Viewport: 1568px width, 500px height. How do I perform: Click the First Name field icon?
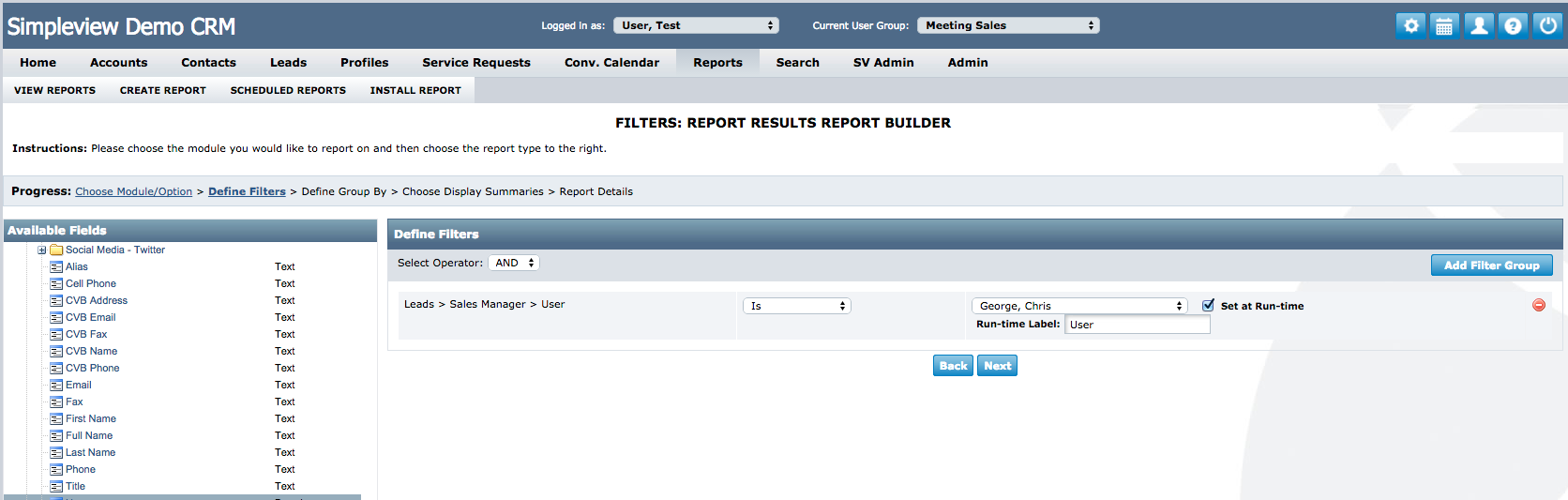[x=56, y=419]
